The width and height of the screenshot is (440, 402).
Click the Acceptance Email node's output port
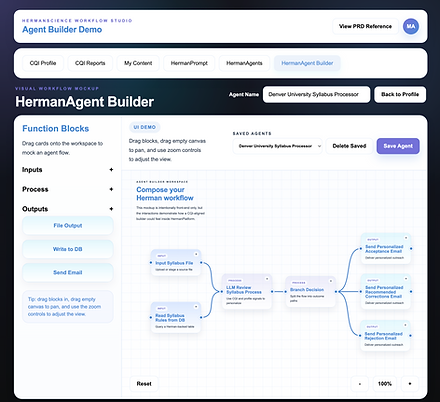[411, 249]
